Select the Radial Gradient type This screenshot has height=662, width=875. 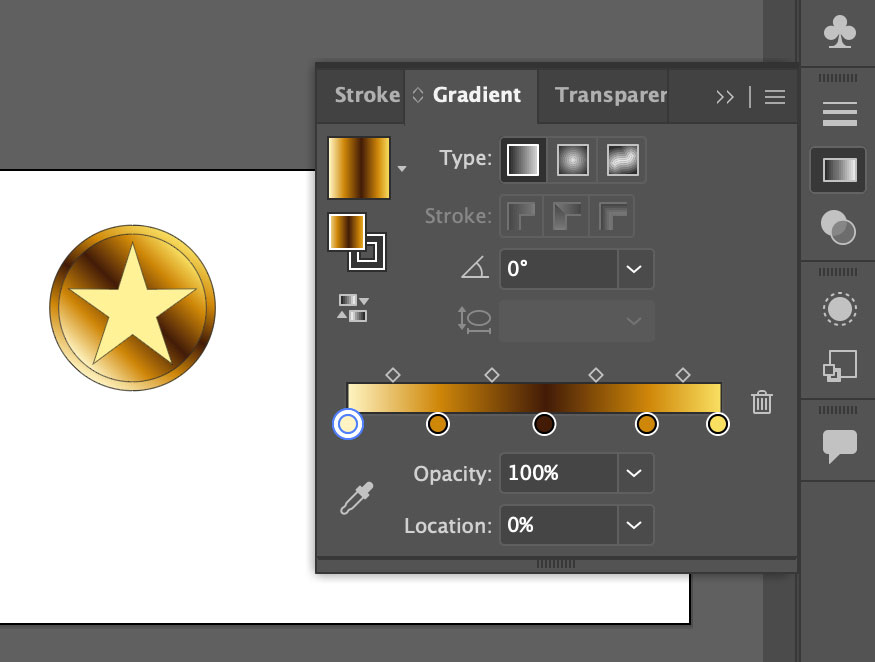[573, 159]
